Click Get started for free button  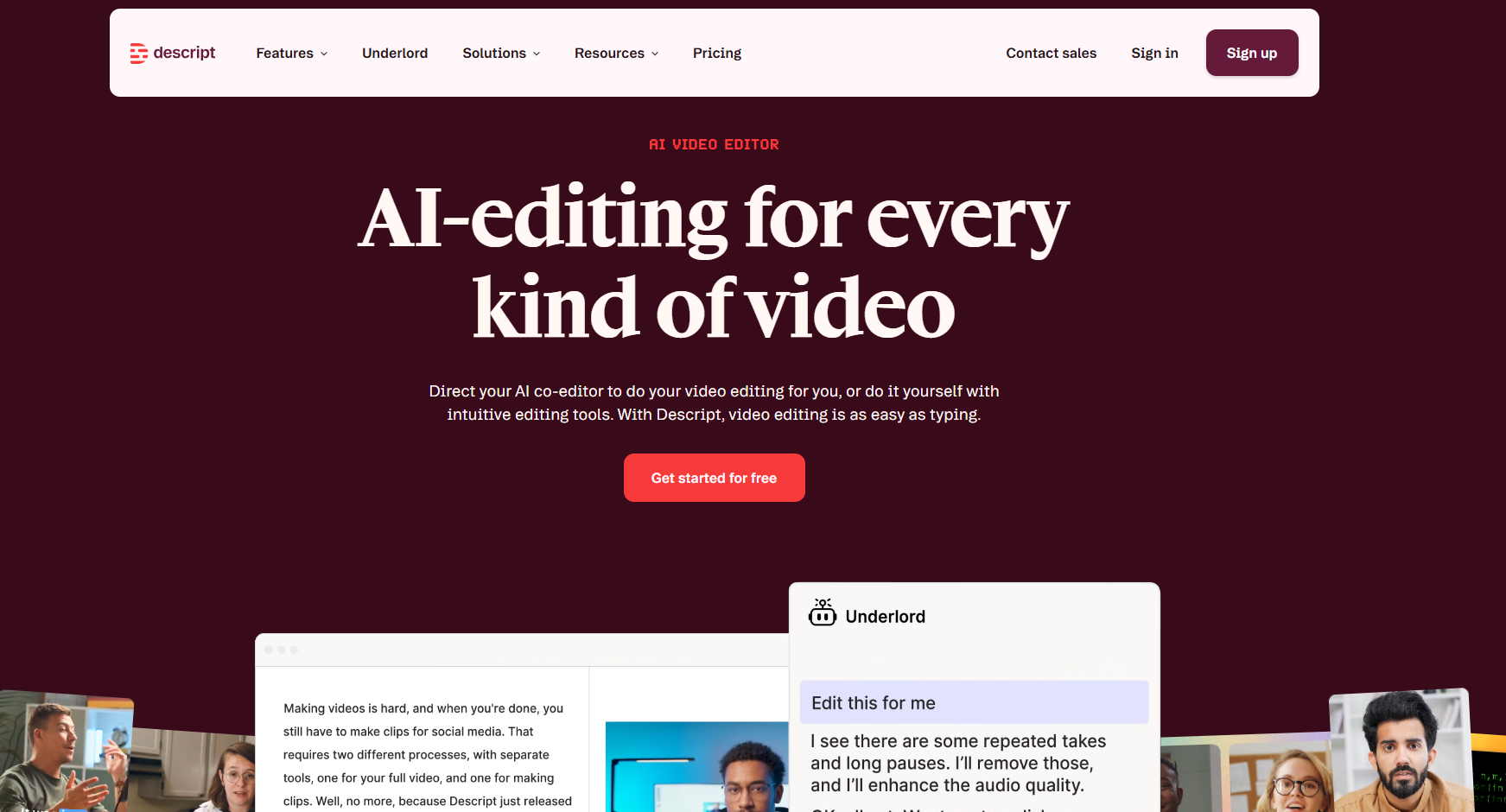(715, 478)
